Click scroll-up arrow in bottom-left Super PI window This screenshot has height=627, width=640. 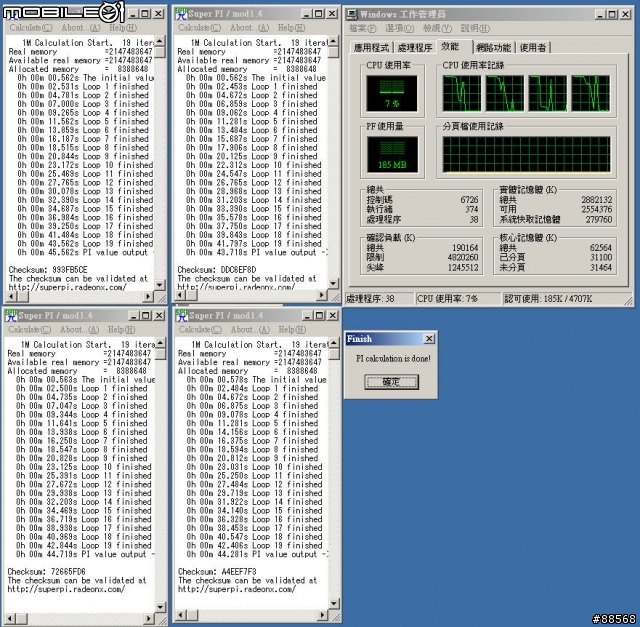click(160, 343)
